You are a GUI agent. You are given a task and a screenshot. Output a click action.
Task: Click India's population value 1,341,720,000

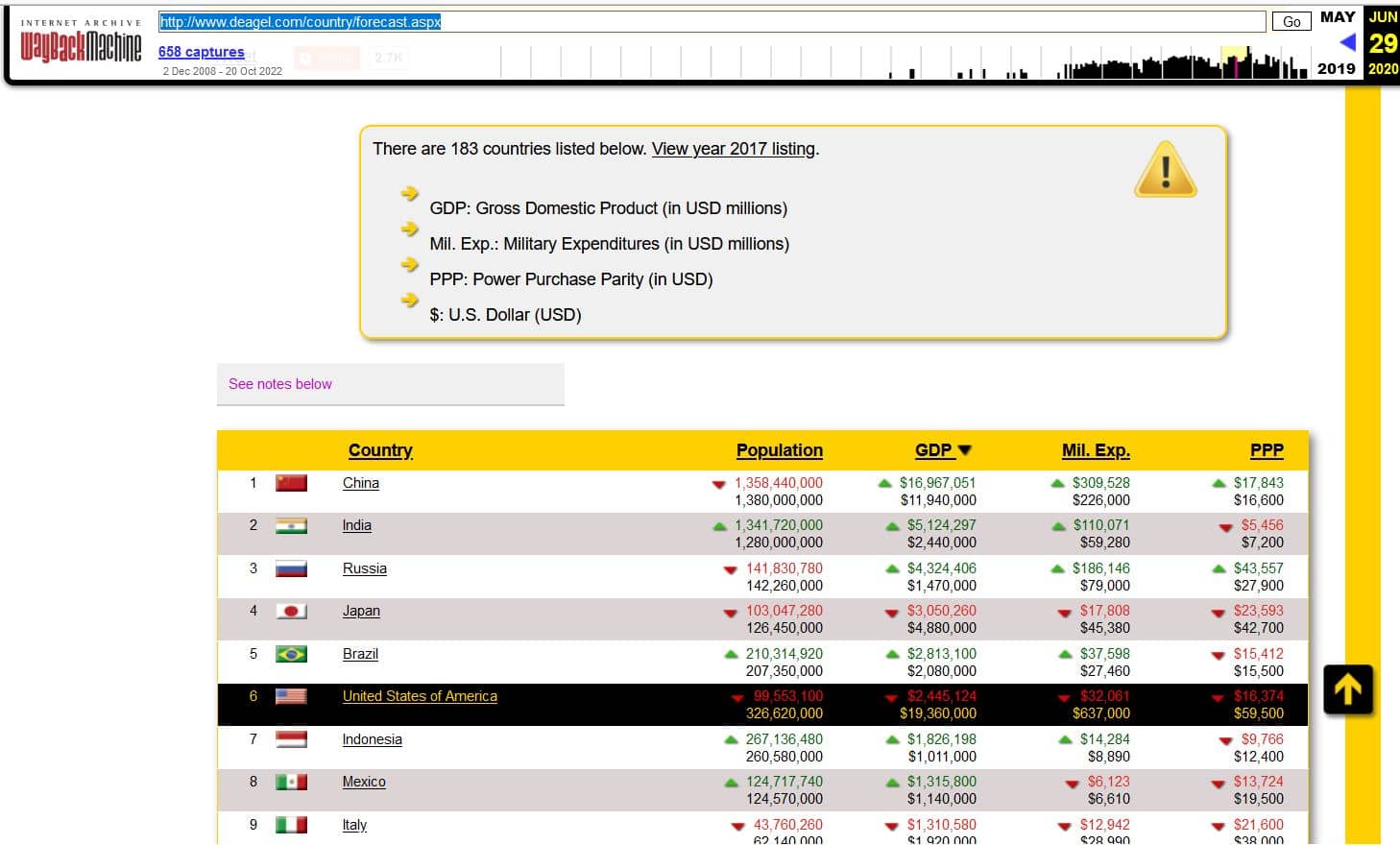(779, 525)
